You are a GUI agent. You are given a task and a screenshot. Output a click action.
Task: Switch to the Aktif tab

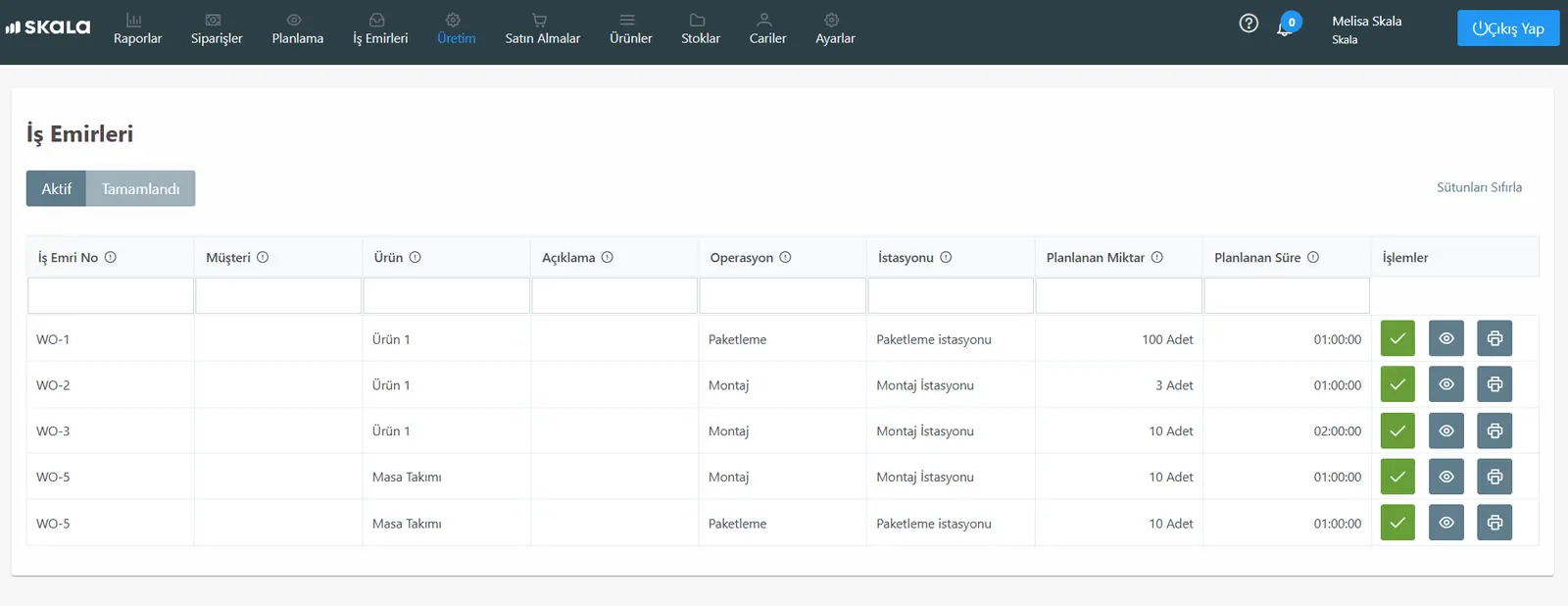click(57, 188)
